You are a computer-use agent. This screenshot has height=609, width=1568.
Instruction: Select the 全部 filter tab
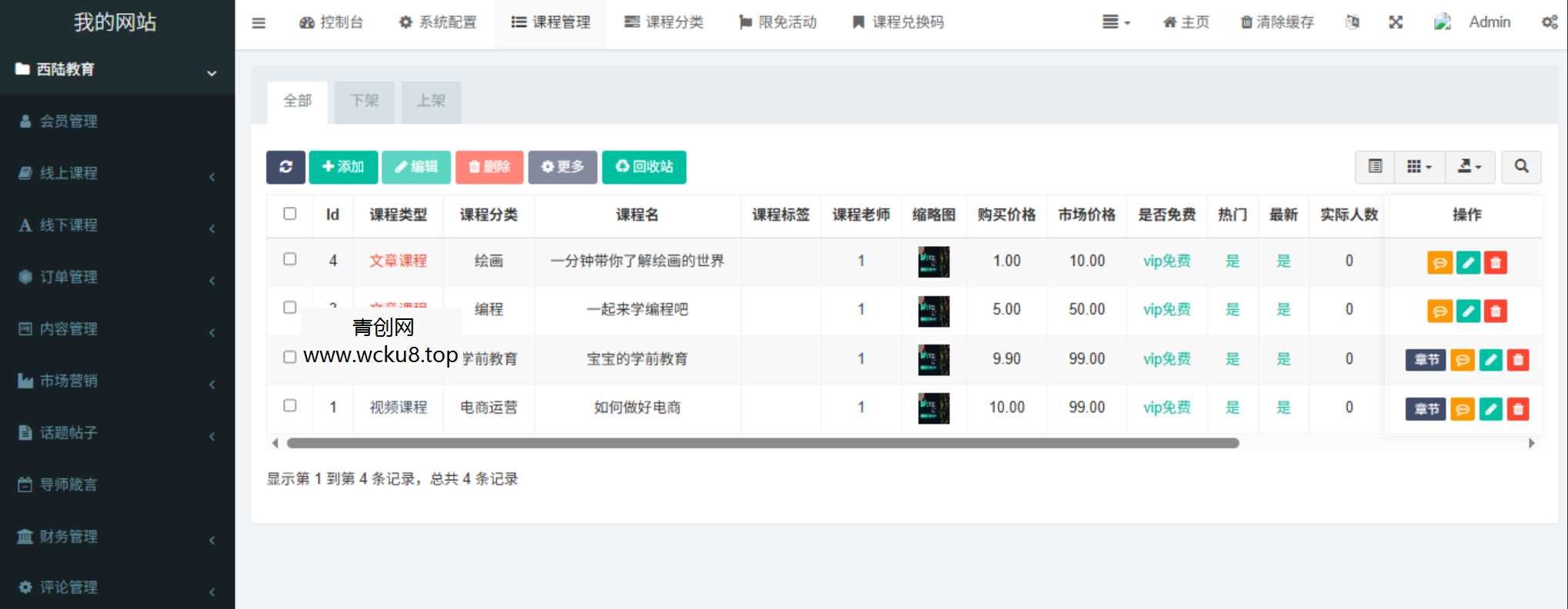pos(297,101)
